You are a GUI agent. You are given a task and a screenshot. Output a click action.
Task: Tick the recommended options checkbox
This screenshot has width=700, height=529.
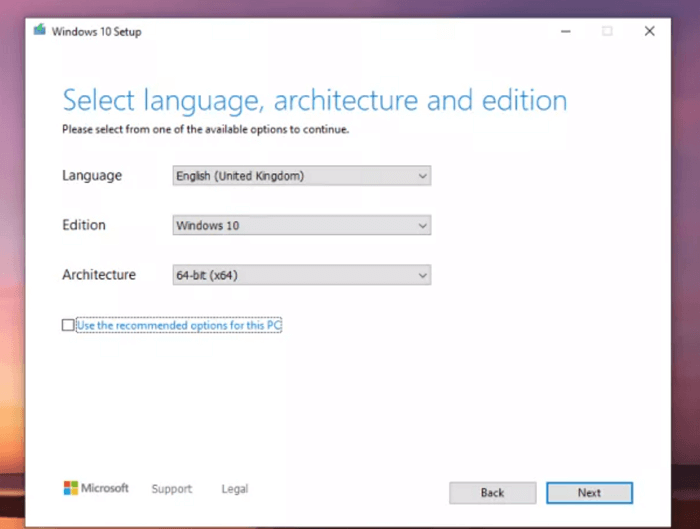click(68, 325)
